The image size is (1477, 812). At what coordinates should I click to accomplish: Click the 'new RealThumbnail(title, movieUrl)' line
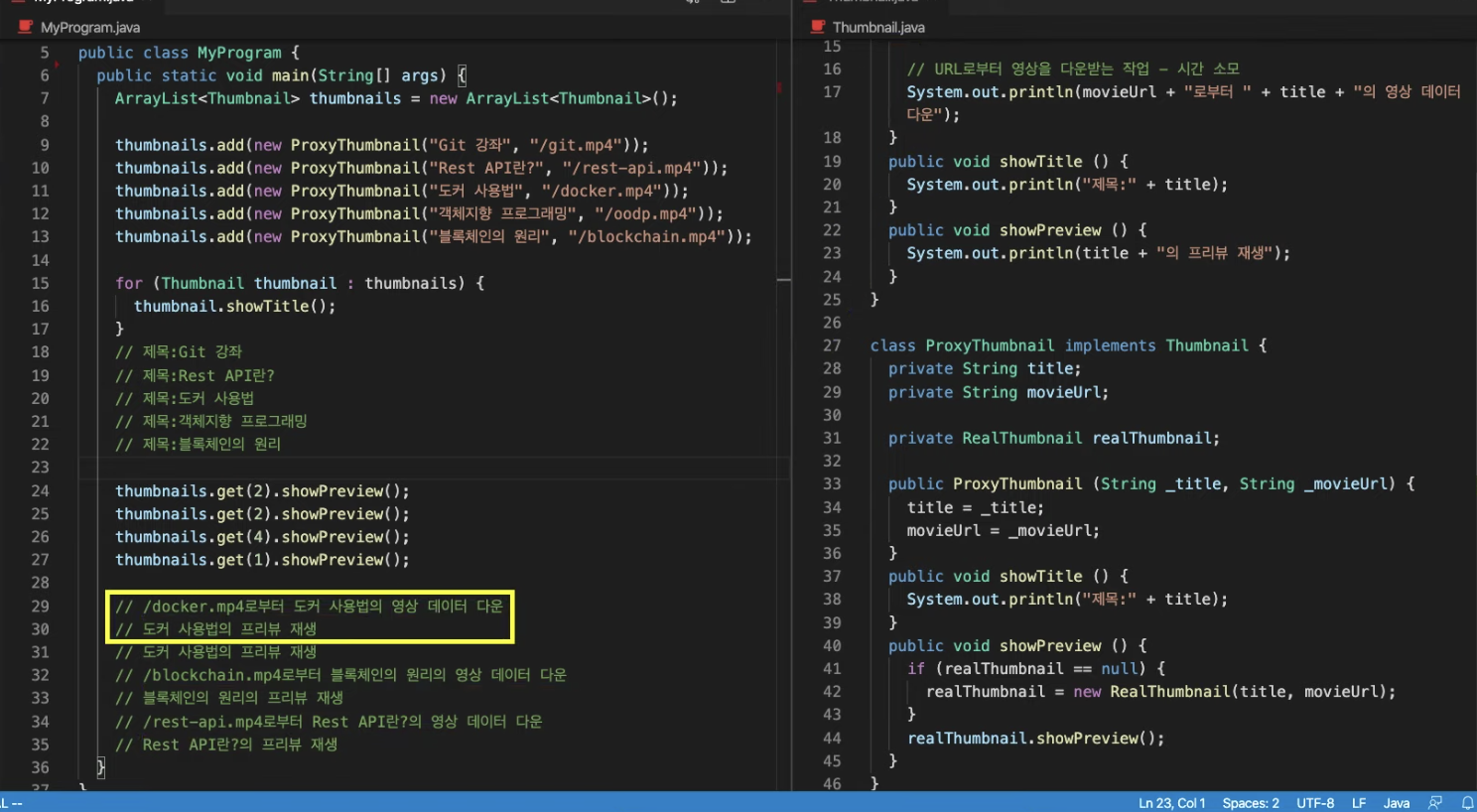tap(1161, 692)
